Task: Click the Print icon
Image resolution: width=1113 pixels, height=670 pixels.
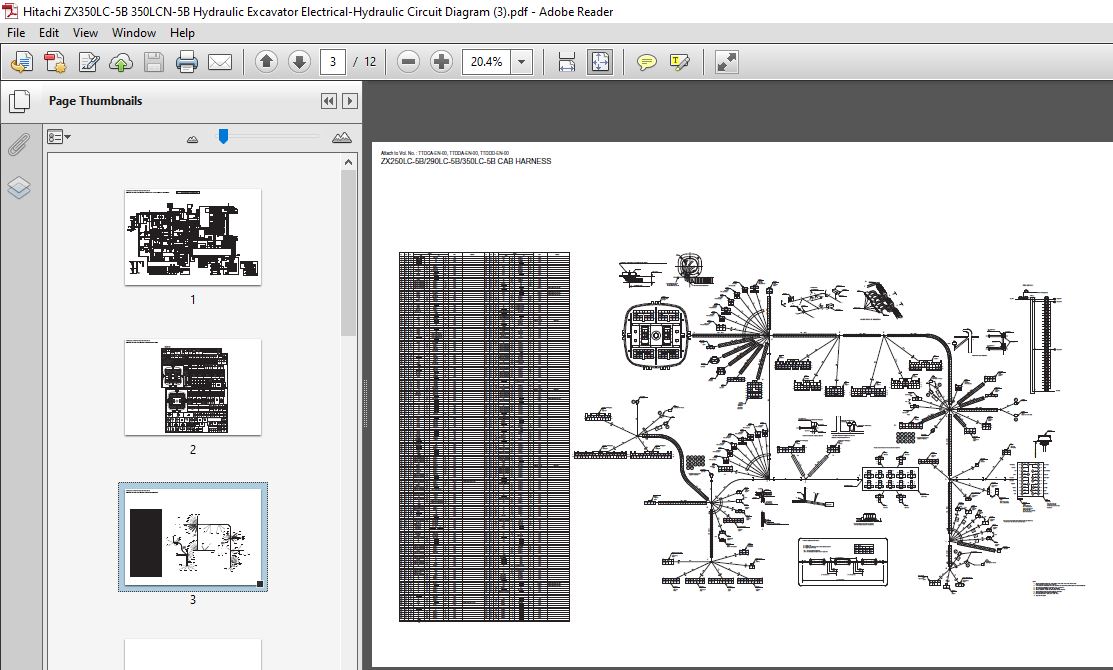Action: 186,62
